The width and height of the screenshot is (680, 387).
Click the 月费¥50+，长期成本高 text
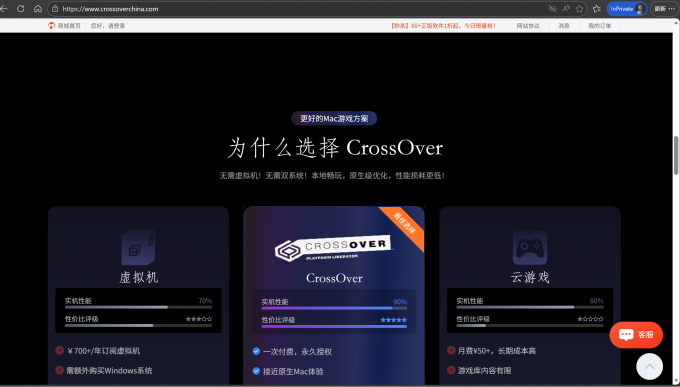click(497, 351)
